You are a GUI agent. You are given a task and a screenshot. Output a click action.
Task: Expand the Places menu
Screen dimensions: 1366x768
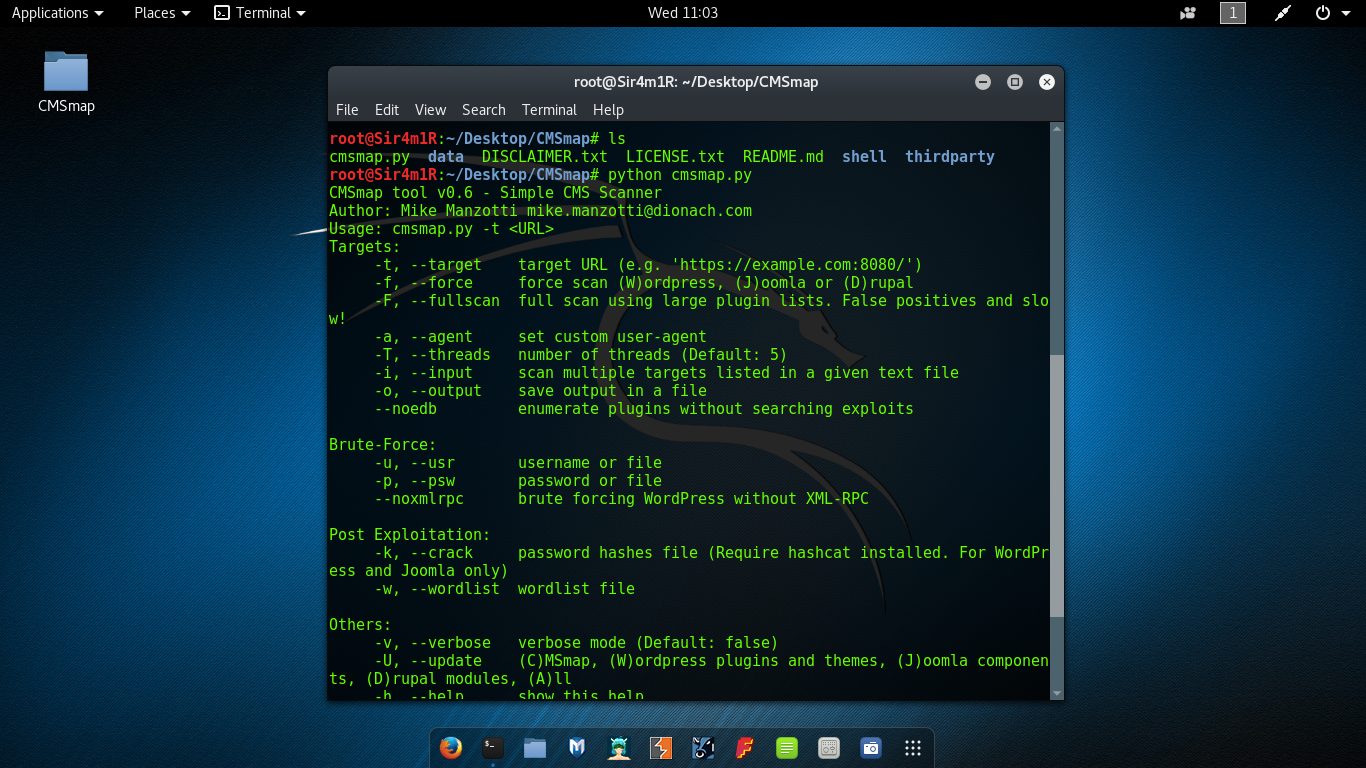click(x=162, y=13)
